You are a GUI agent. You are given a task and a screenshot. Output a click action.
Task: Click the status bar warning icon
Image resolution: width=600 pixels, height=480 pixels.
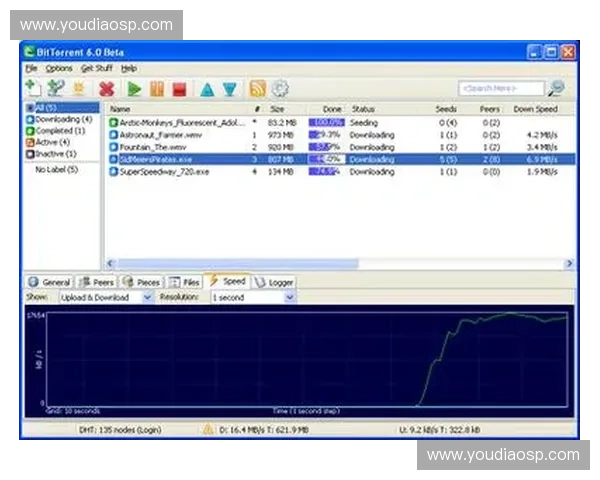pyautogui.click(x=208, y=429)
